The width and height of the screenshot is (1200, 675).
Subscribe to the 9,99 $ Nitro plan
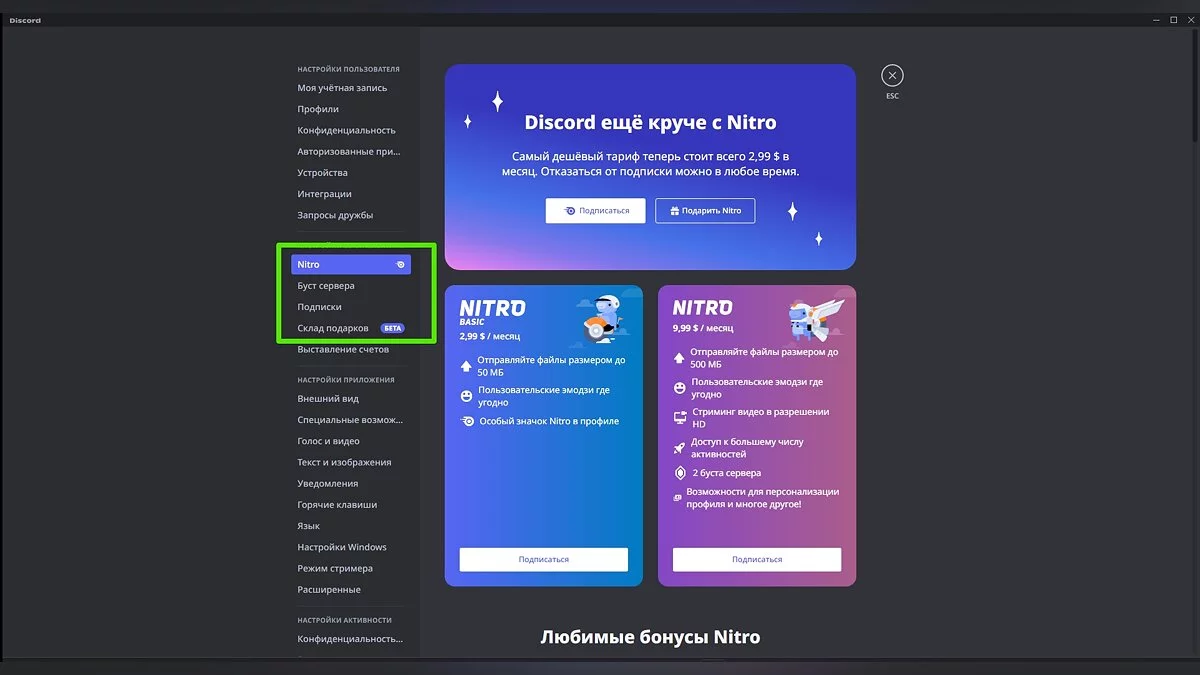[x=757, y=559]
